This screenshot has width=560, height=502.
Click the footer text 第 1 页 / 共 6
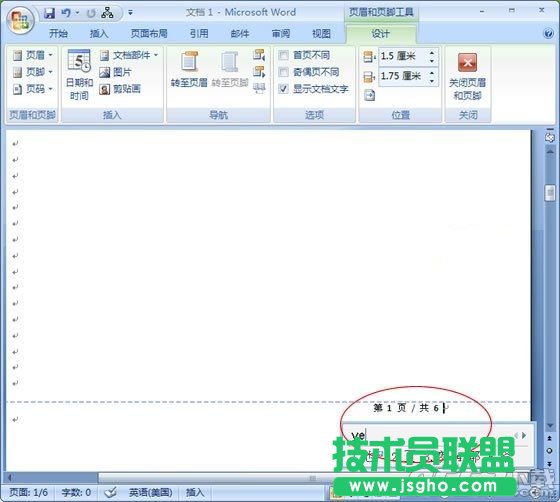click(406, 408)
